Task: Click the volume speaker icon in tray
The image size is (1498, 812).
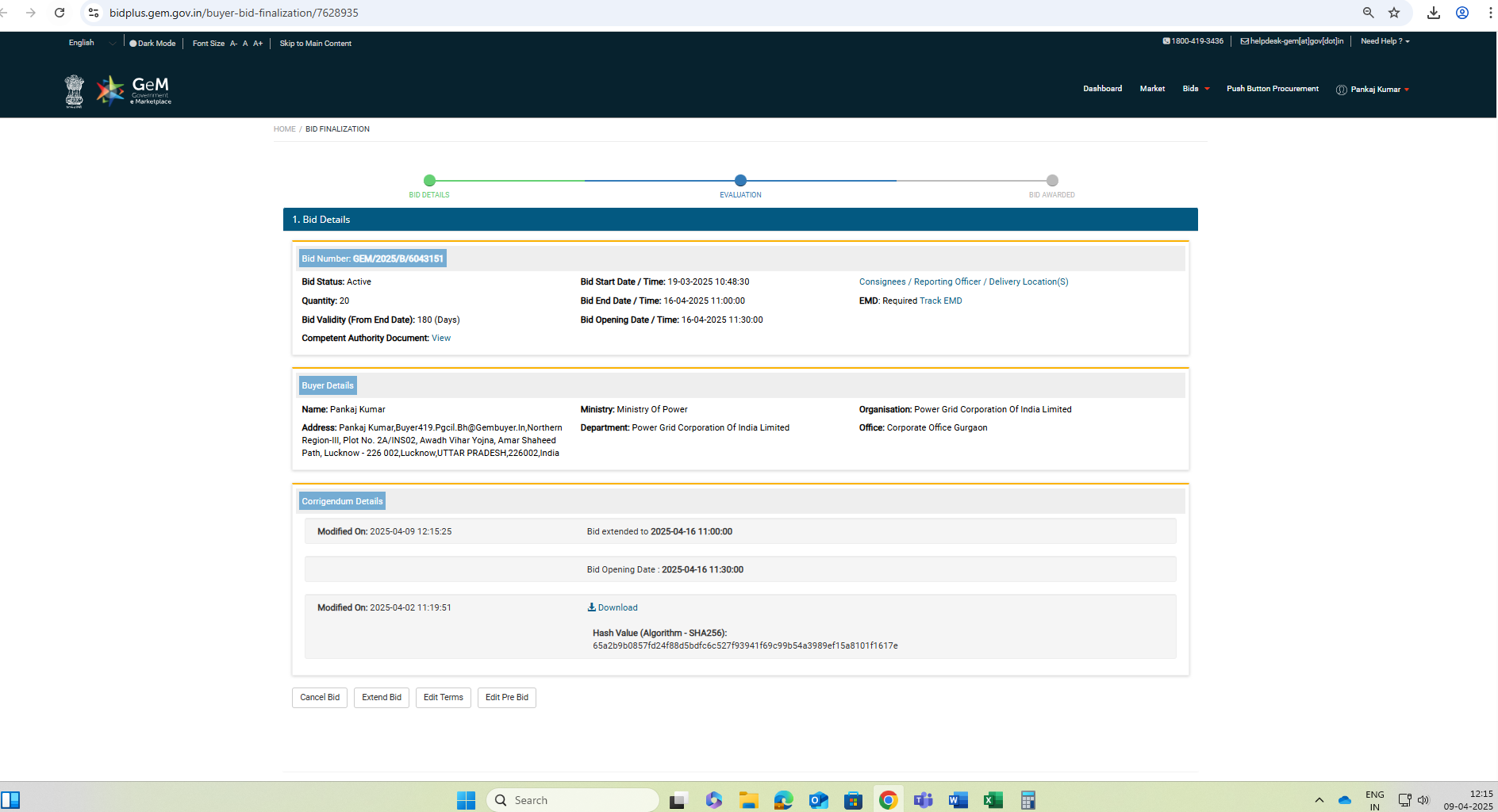Action: 1423,800
